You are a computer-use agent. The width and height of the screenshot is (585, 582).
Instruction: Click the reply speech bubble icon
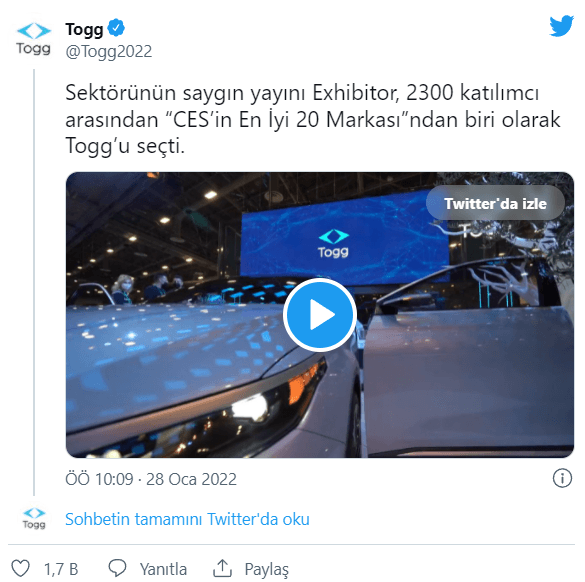tap(118, 568)
